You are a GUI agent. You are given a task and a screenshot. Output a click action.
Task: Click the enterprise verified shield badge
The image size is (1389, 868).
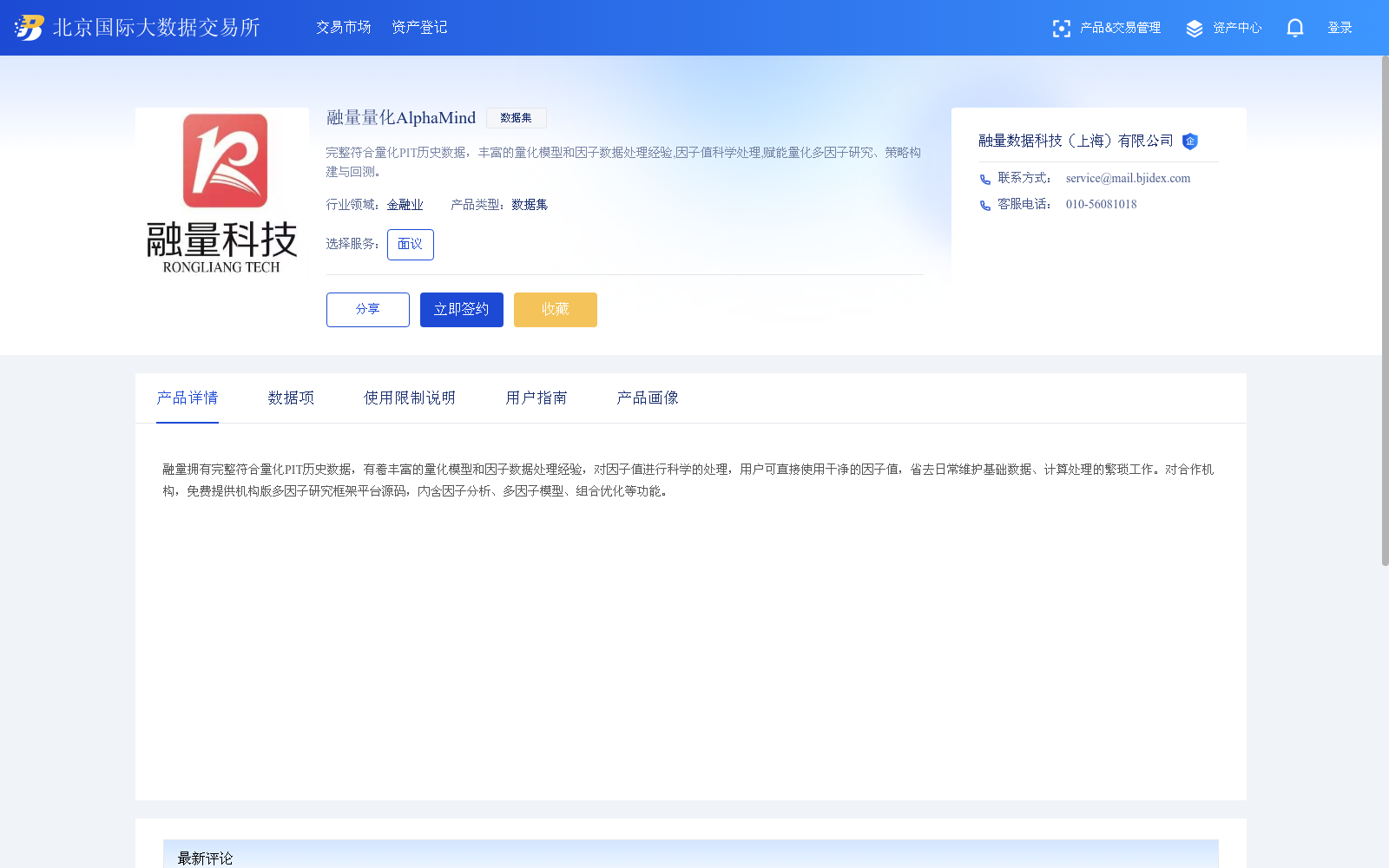1190,141
